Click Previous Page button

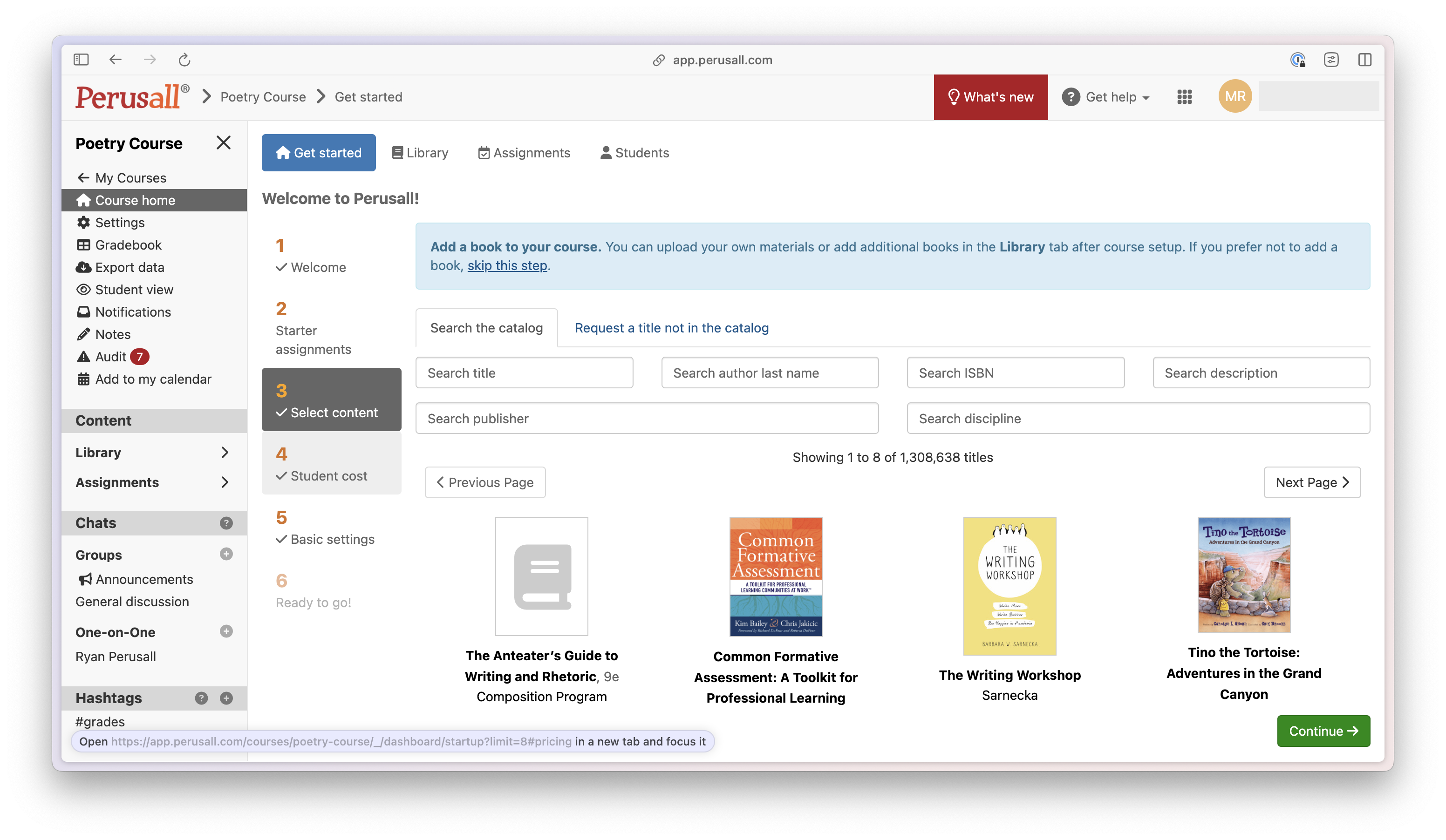point(485,482)
